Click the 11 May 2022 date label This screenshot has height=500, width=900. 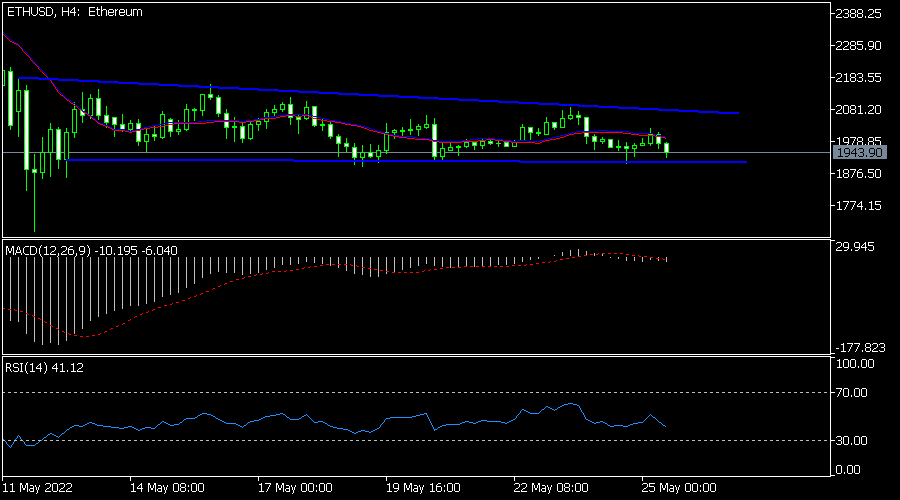coord(37,488)
